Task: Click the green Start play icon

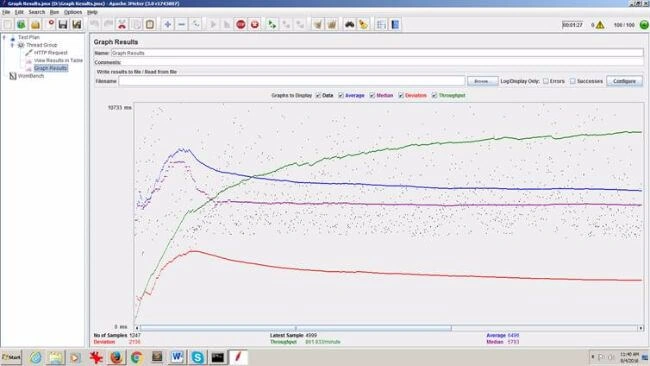Action: click(x=213, y=24)
